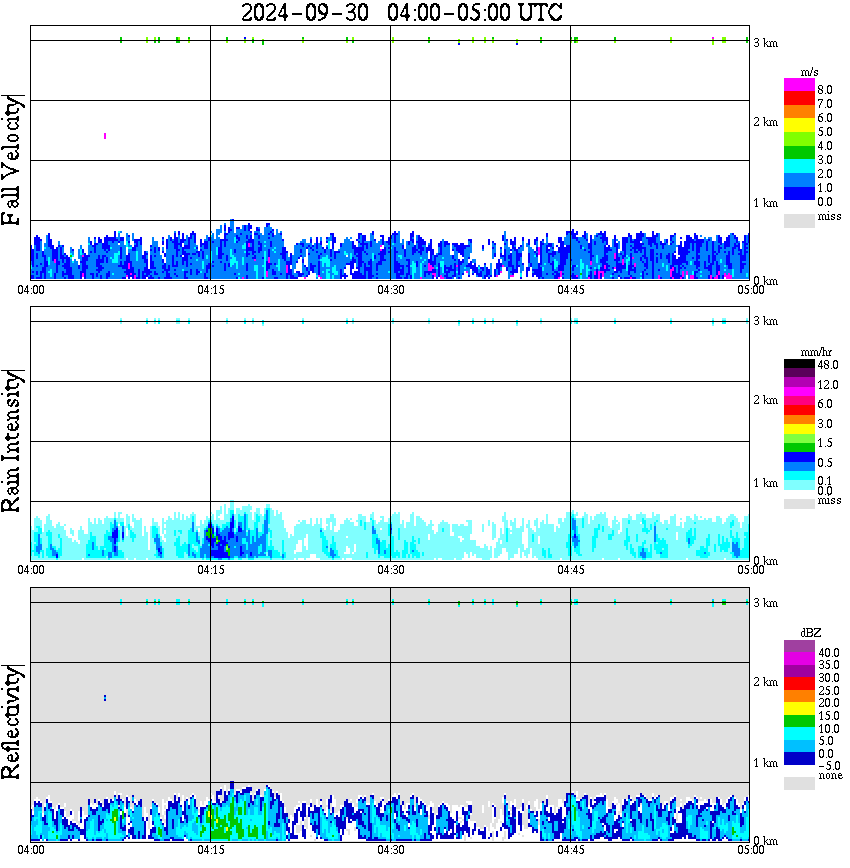Screen dimensions: 850x868
Task: Click the grey 'none' swatch in Reflectivity legend
Action: [x=799, y=783]
